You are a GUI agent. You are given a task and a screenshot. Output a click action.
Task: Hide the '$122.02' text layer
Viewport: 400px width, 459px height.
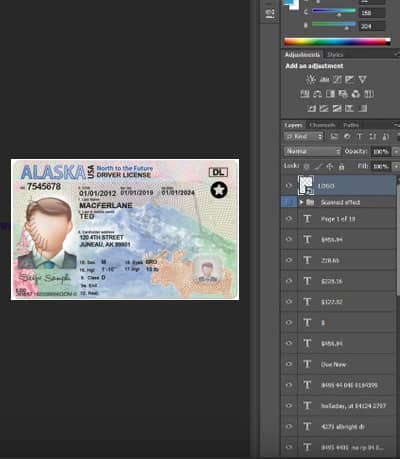[289, 302]
